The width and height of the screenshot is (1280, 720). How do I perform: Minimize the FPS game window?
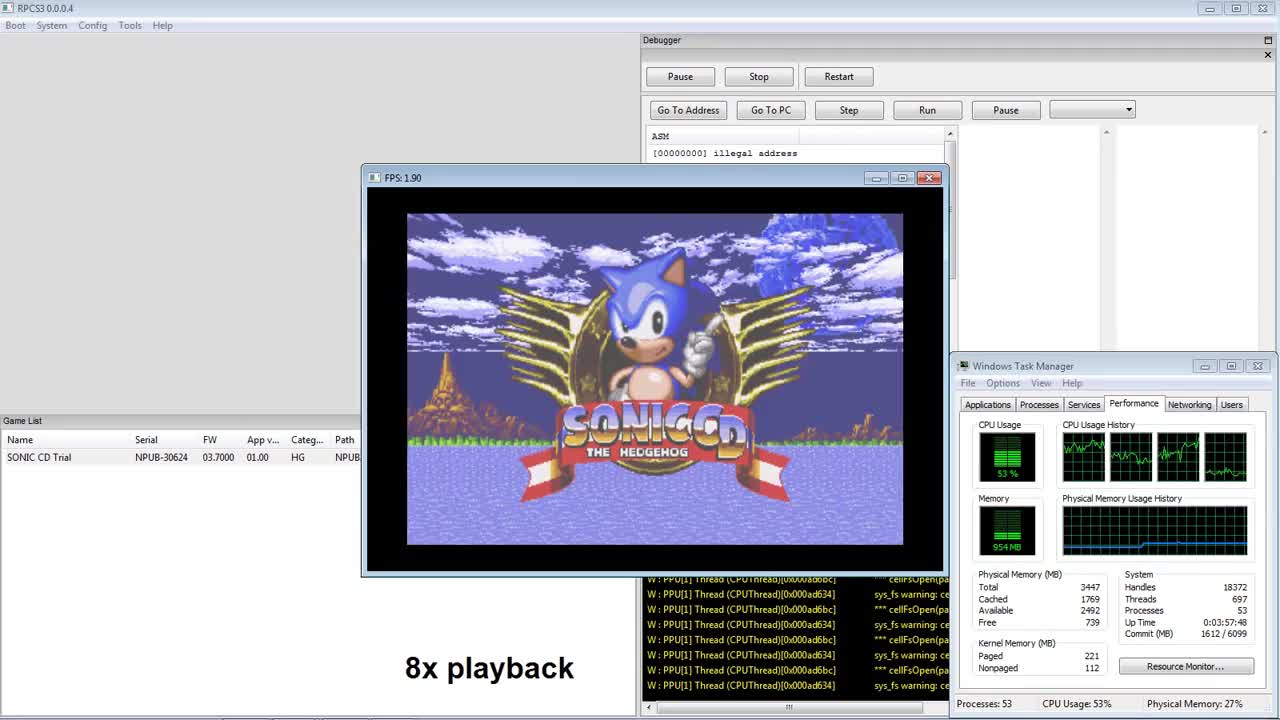tap(876, 178)
